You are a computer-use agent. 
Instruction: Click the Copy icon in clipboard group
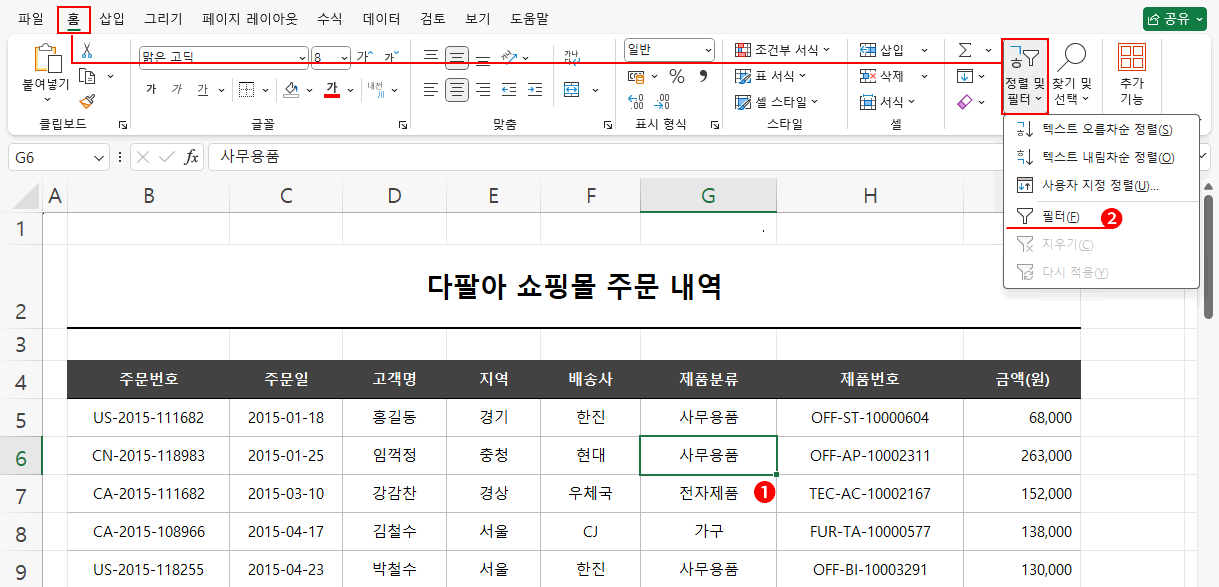tap(87, 76)
